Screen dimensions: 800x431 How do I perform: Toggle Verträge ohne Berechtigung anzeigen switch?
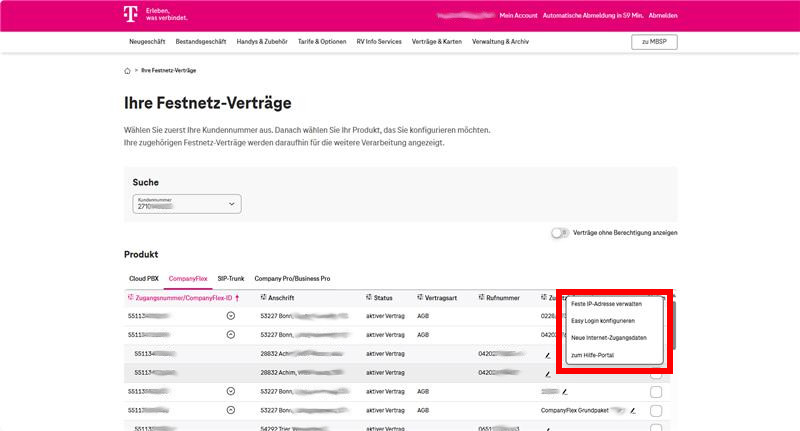(560, 233)
